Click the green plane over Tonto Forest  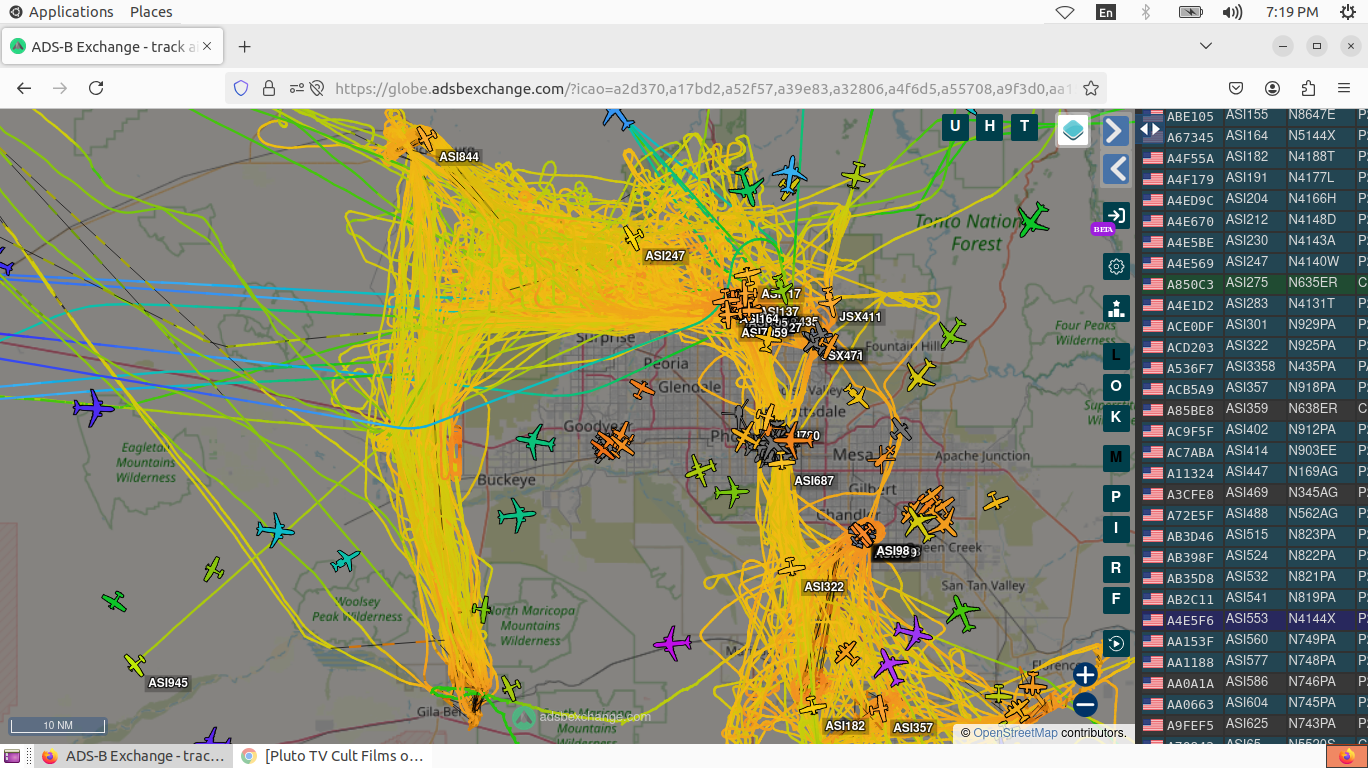pyautogui.click(x=1033, y=220)
